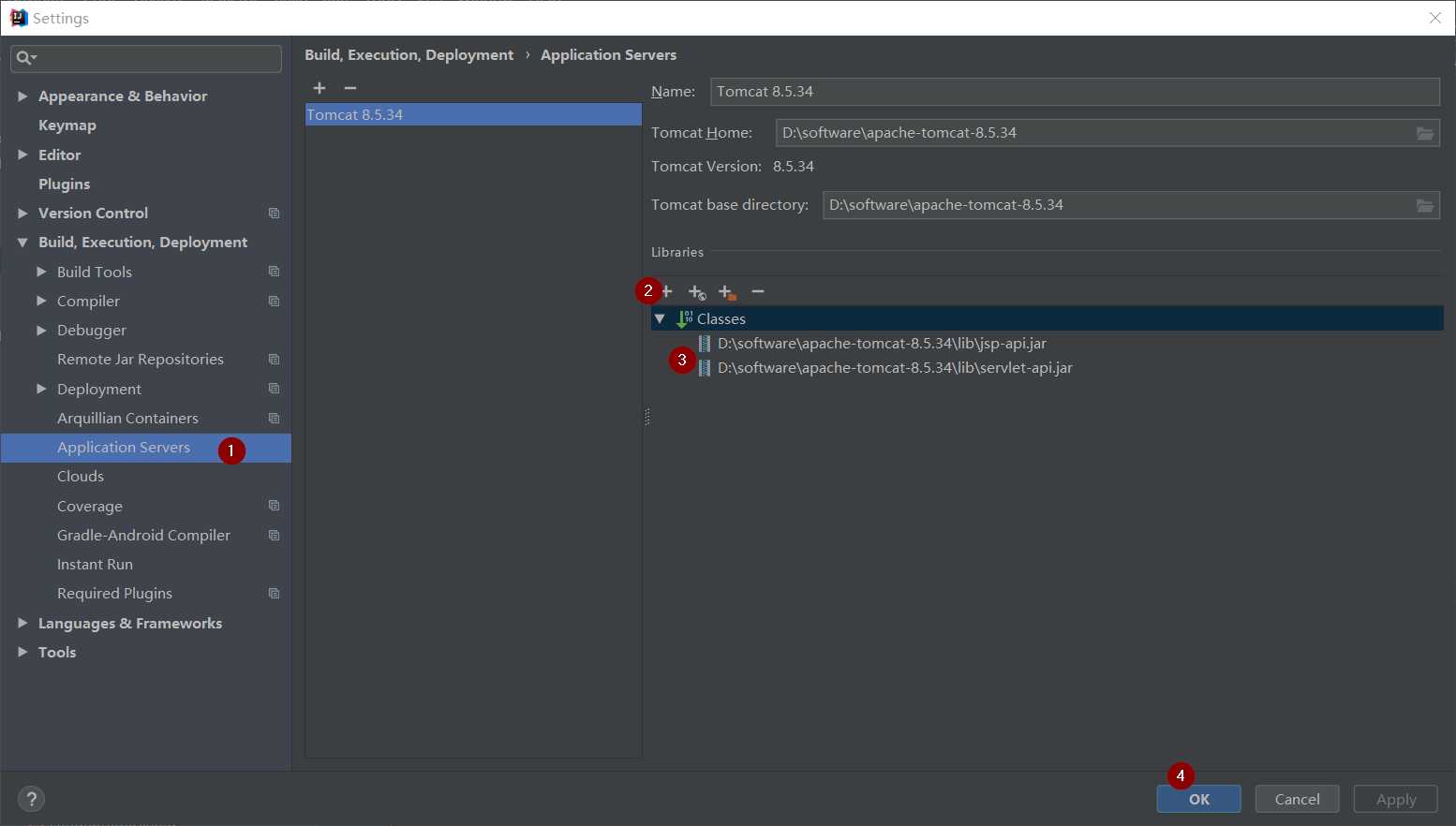Focus the settings search field
This screenshot has width=1456, height=826.
coord(146,58)
